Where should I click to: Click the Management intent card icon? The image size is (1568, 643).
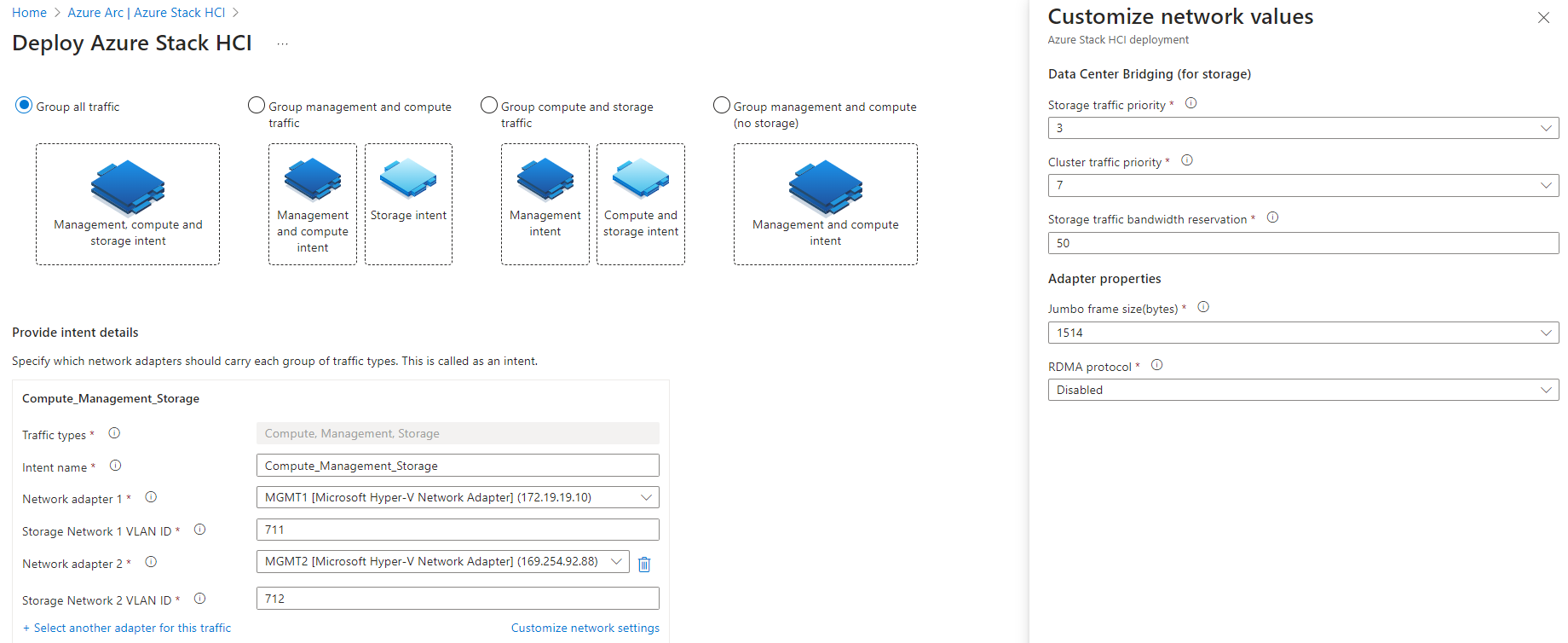click(545, 179)
